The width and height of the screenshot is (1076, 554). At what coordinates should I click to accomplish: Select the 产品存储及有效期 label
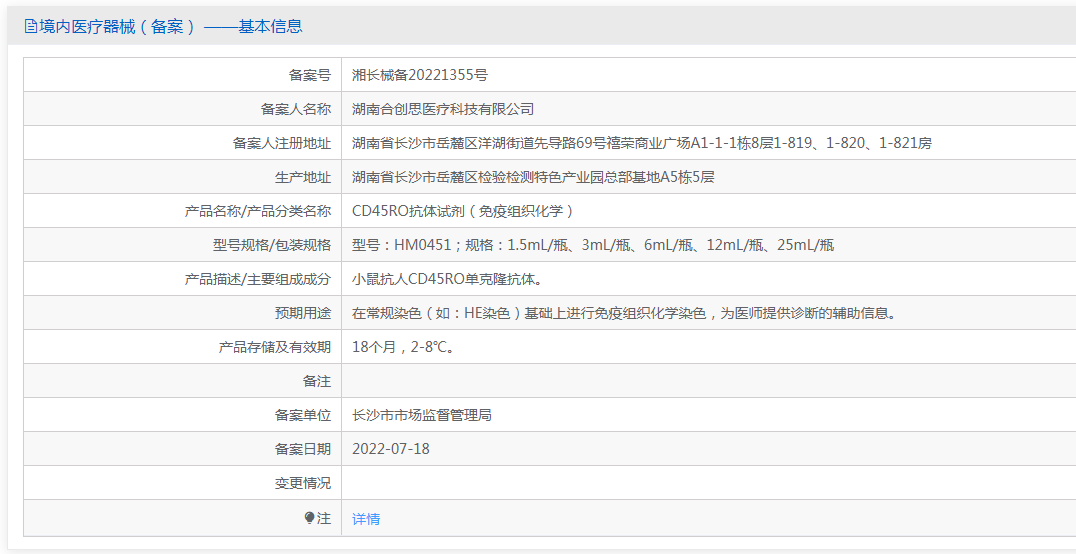[274, 347]
